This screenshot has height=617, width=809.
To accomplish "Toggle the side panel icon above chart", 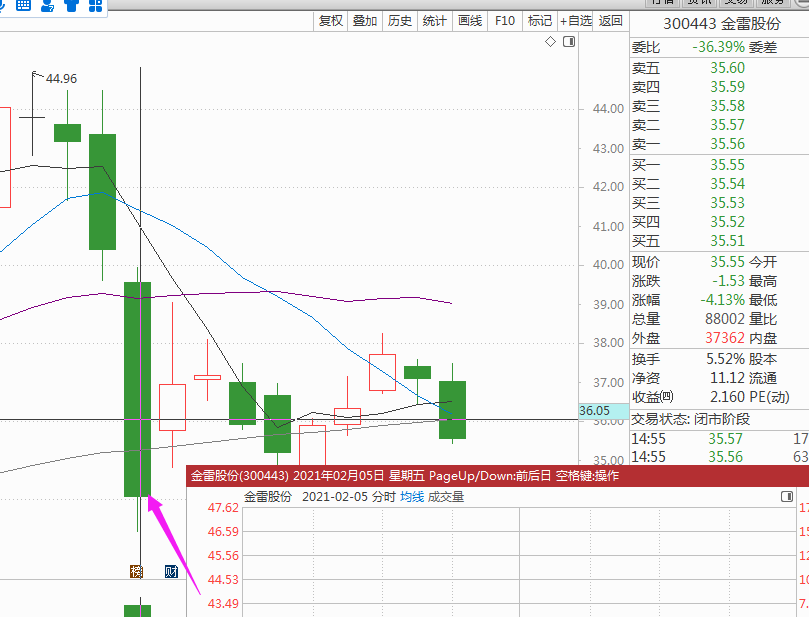I will [x=569, y=42].
